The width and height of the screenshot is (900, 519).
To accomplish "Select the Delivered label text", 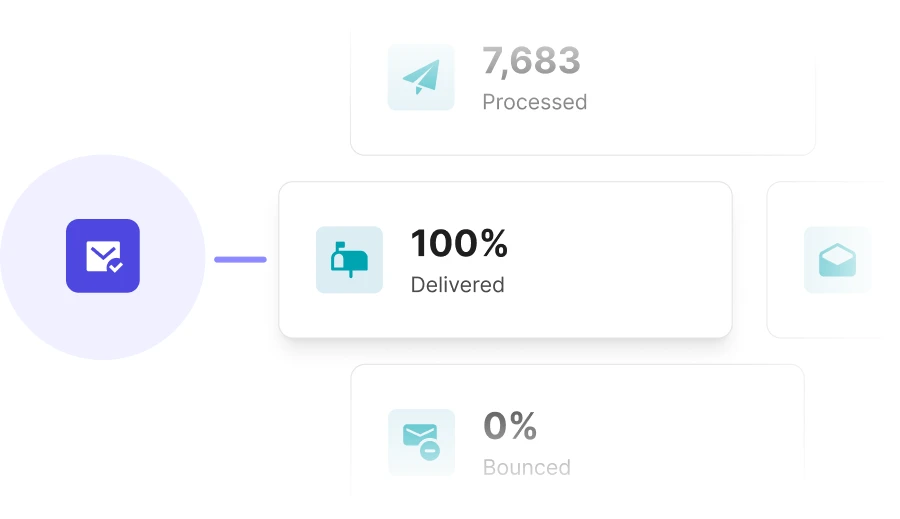I will [457, 285].
